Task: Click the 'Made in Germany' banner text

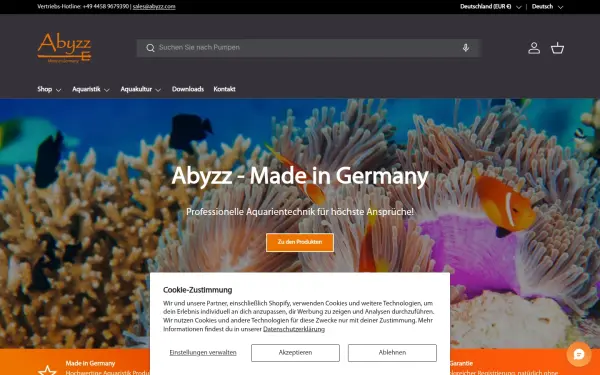Action: pos(90,363)
